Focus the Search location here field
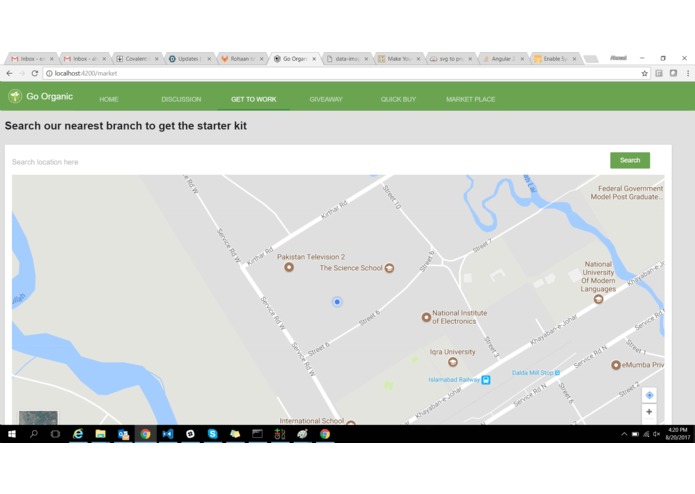This screenshot has width=695, height=494. (308, 162)
